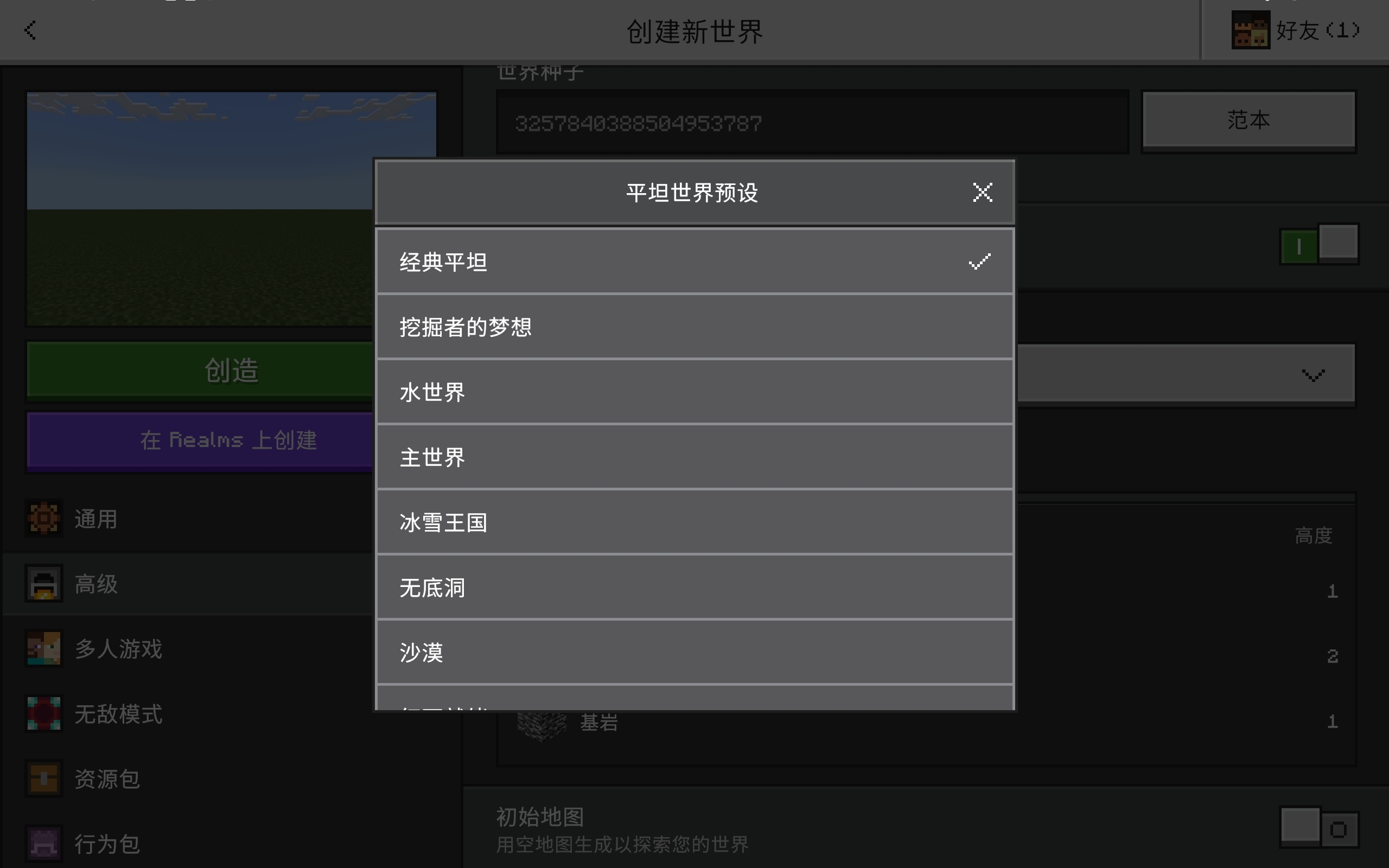Toggle the green flat world switch
The width and height of the screenshot is (1389, 868).
[1319, 245]
